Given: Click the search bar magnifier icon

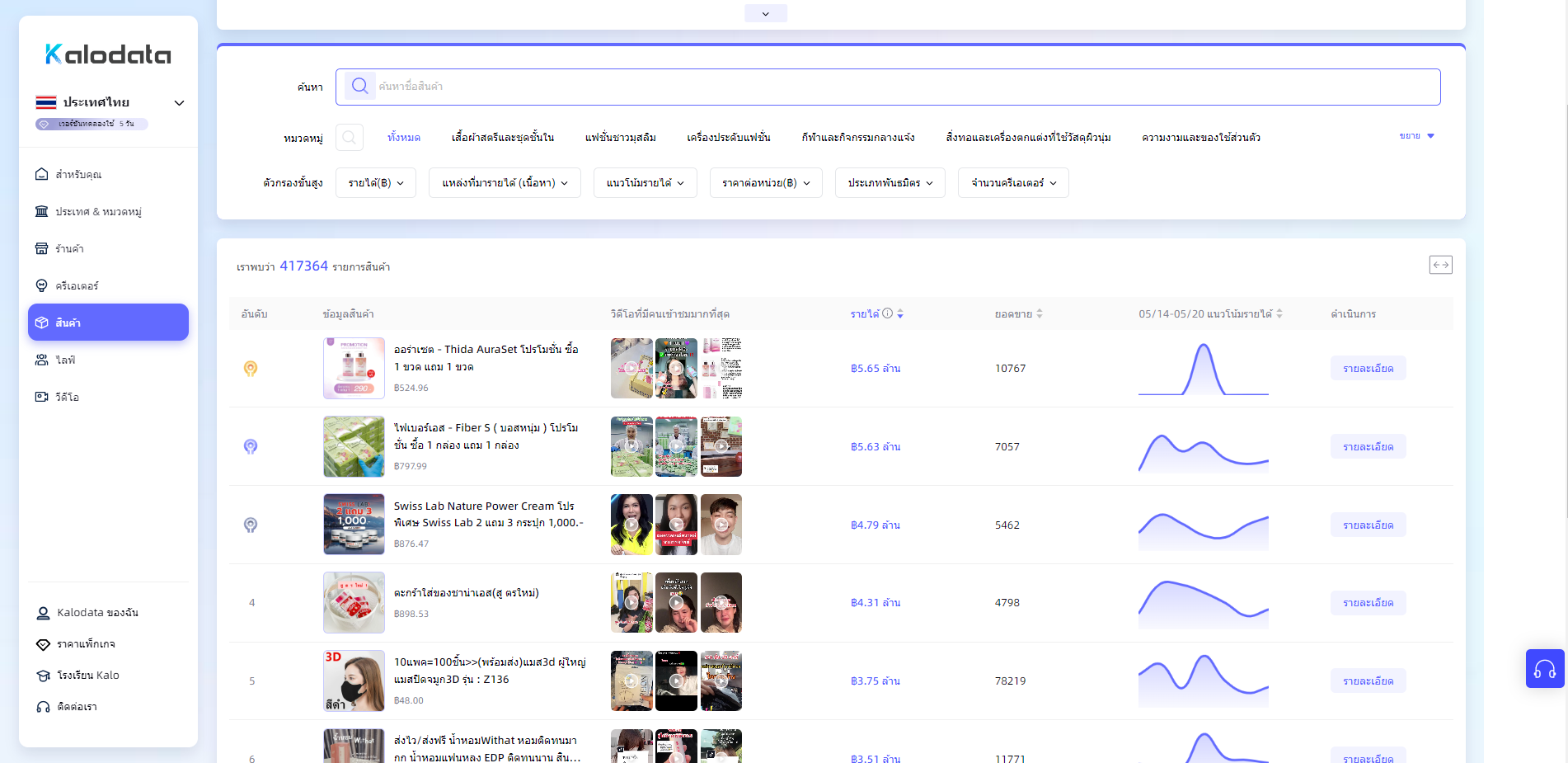Looking at the screenshot, I should tap(359, 87).
